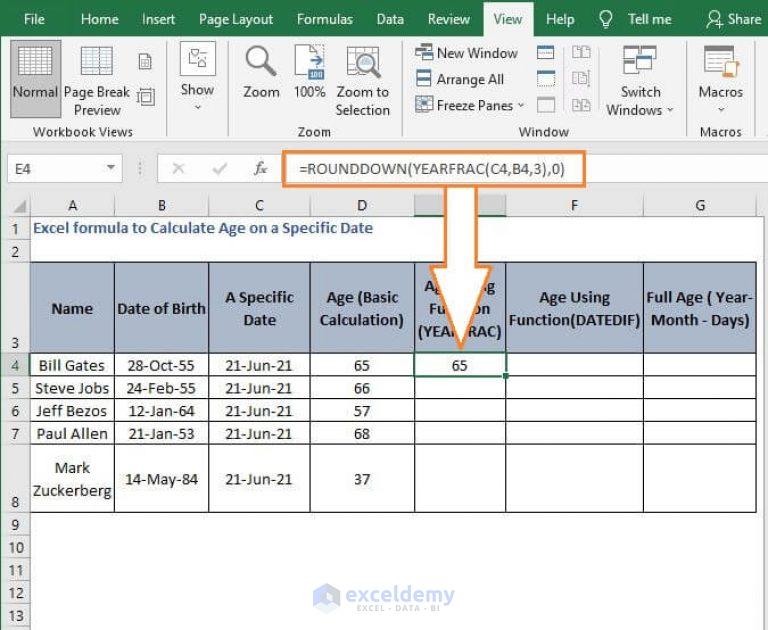Select the Normal workbook view
This screenshot has height=630, width=768.
coord(35,78)
